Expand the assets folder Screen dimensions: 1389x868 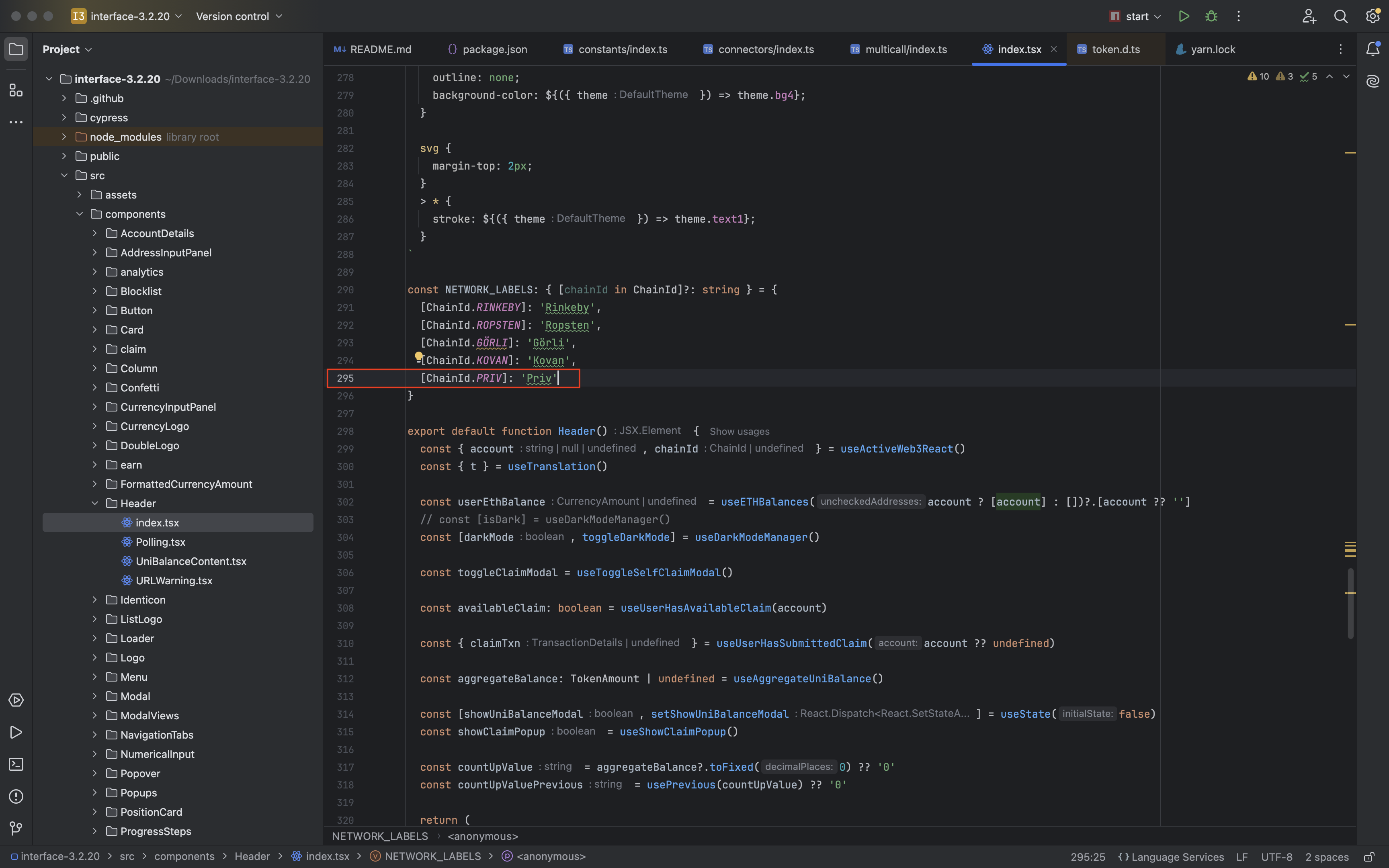[79, 194]
